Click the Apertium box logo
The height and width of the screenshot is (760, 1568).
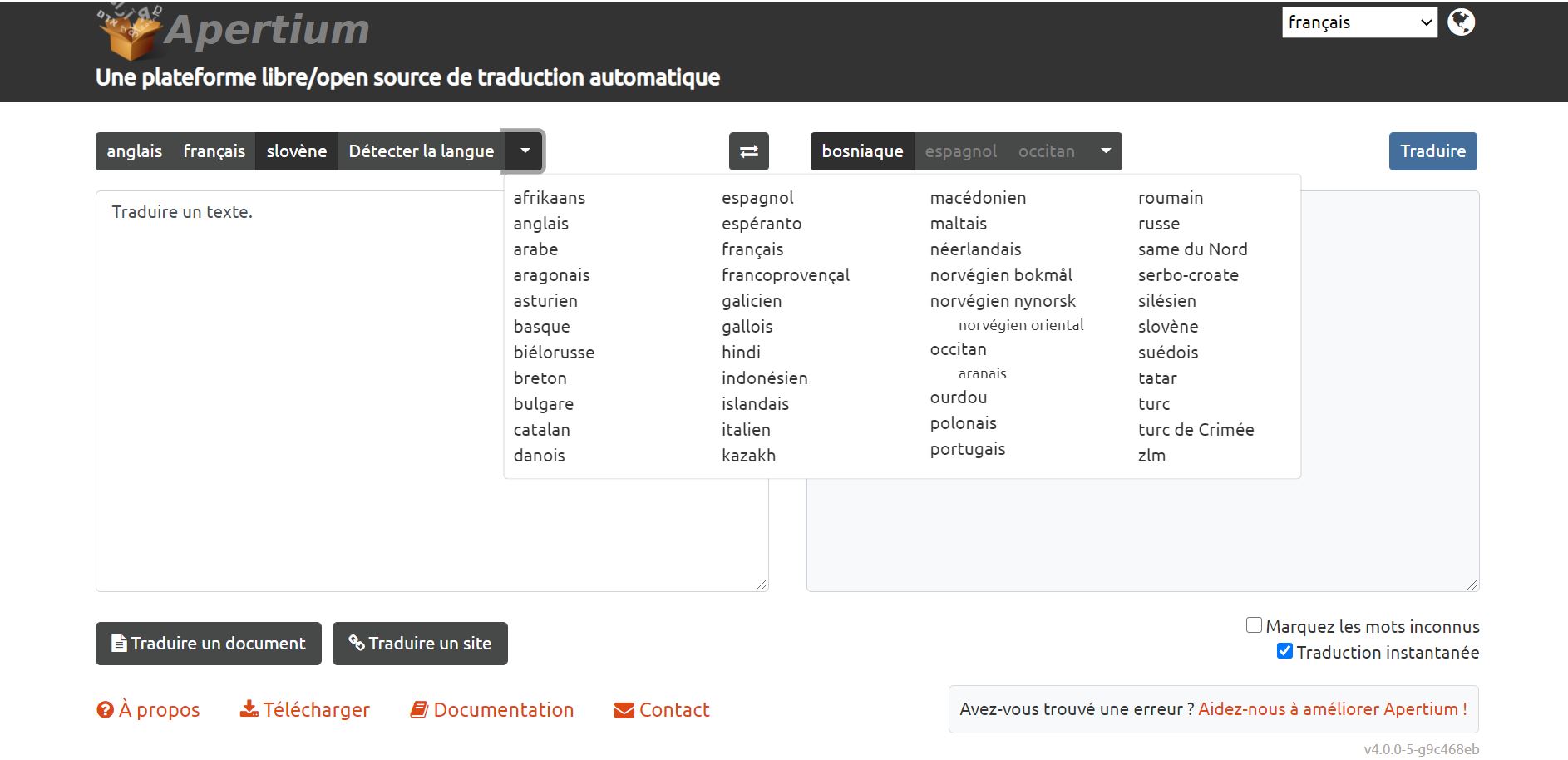click(129, 33)
